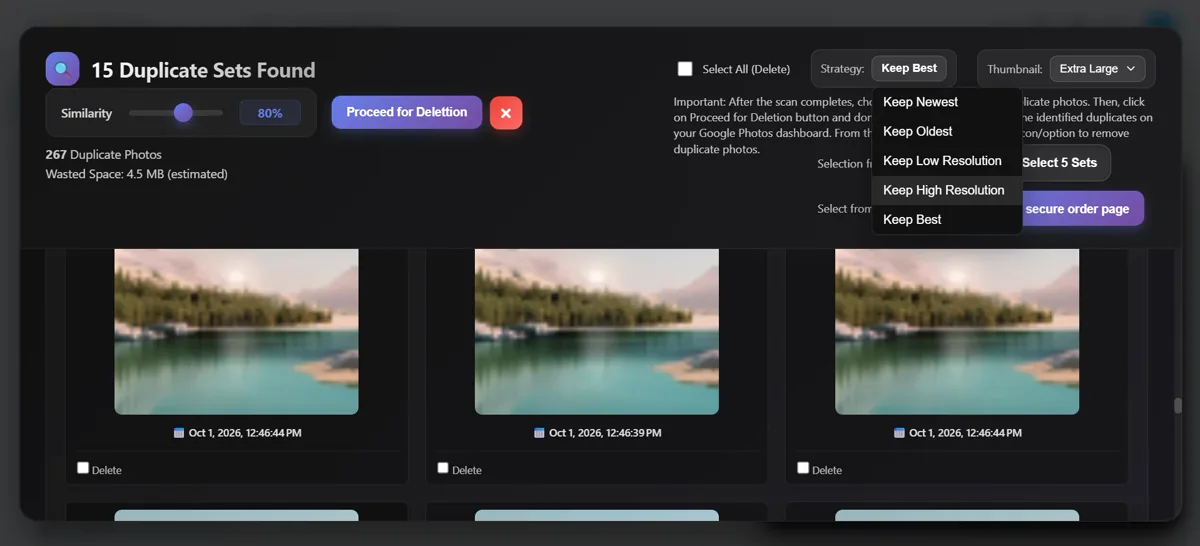
Task: Click the "267 Duplicate Photos" text
Action: click(104, 155)
